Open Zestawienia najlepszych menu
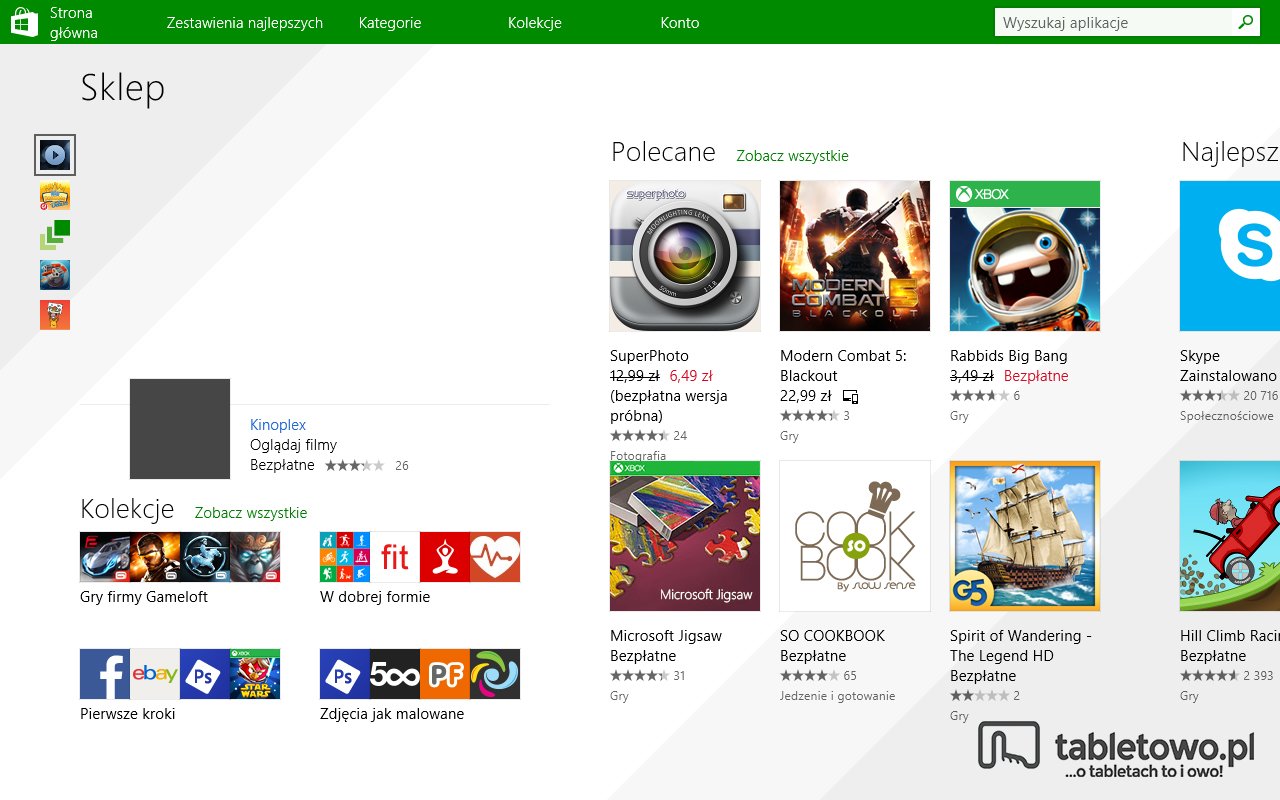 tap(245, 22)
